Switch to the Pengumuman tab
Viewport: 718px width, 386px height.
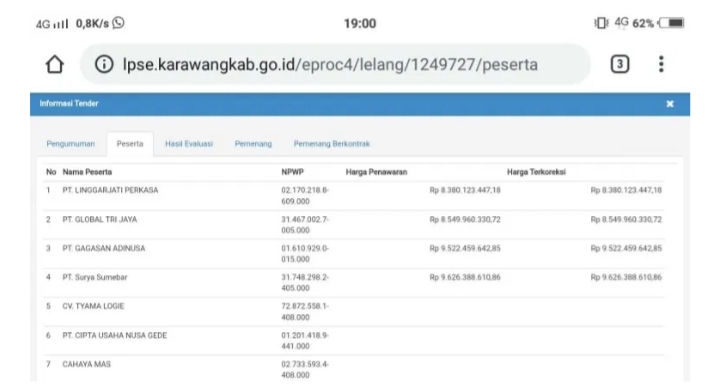tap(71, 144)
